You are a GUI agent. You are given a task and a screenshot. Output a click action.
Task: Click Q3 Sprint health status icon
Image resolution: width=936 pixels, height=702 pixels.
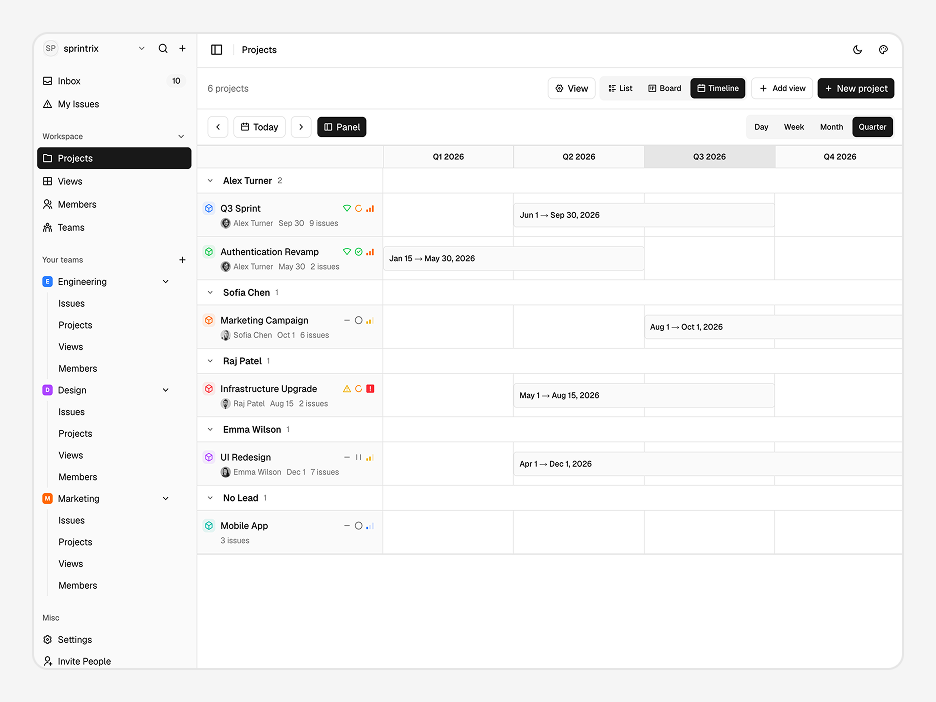click(347, 208)
